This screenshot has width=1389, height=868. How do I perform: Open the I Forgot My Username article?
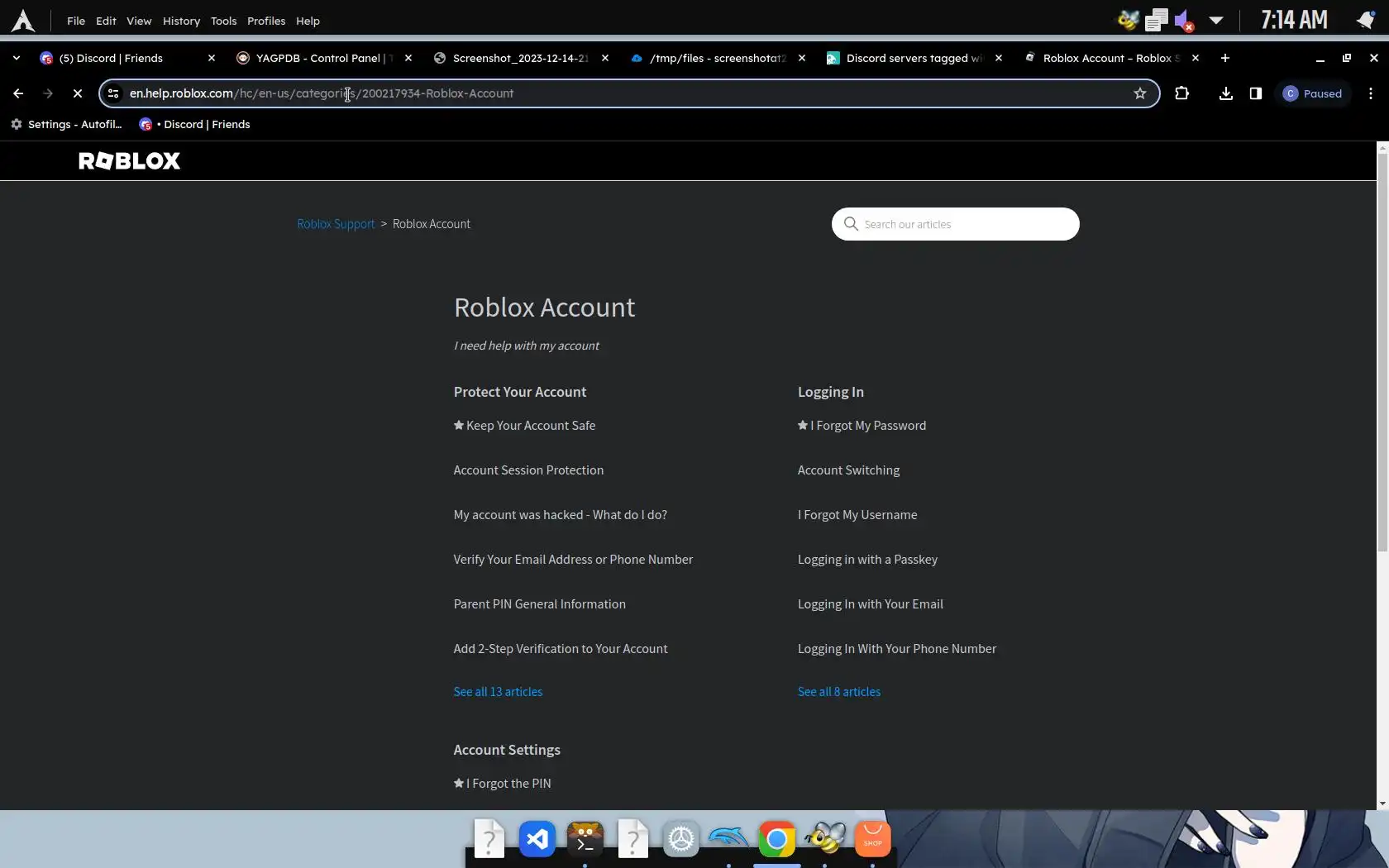tap(857, 515)
